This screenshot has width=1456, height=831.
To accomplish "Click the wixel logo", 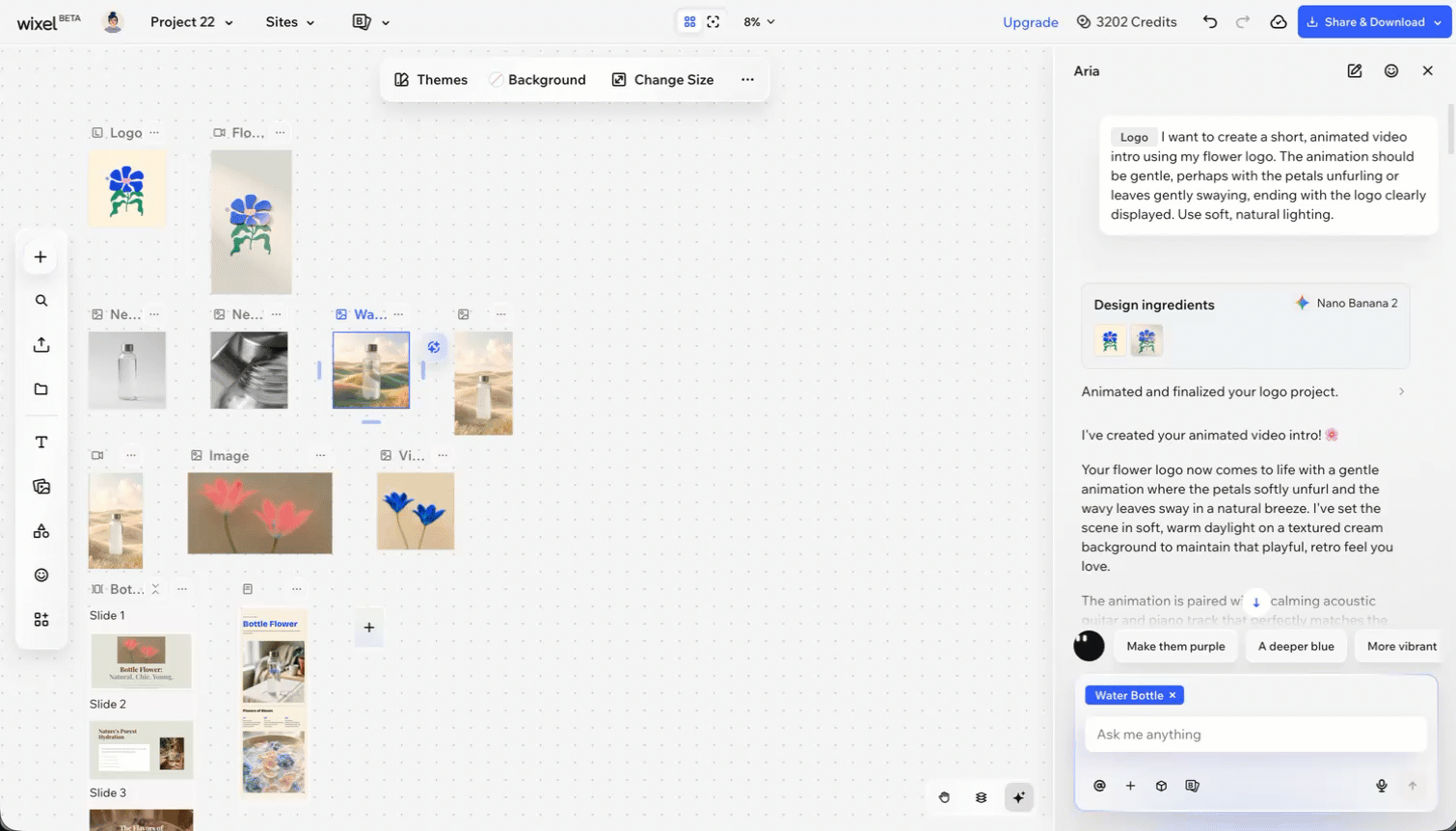I will 48,22.
